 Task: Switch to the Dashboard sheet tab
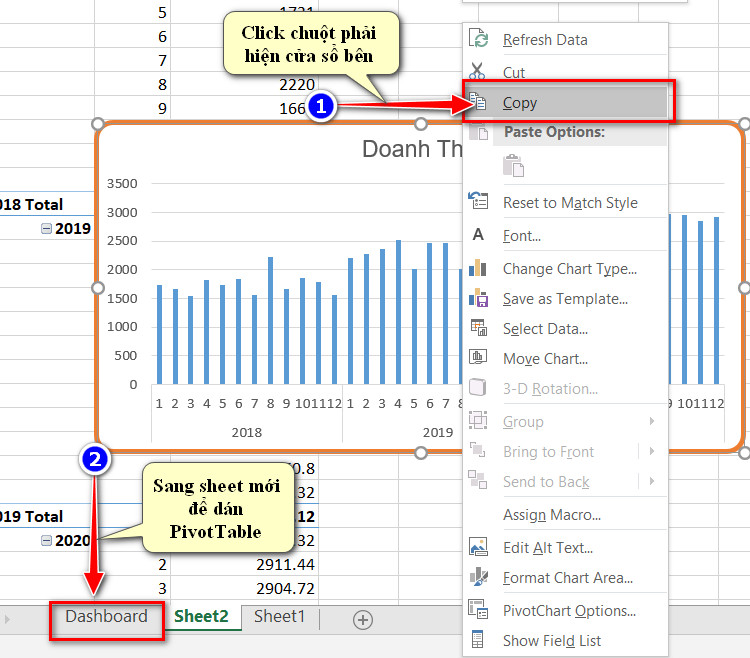(x=107, y=616)
